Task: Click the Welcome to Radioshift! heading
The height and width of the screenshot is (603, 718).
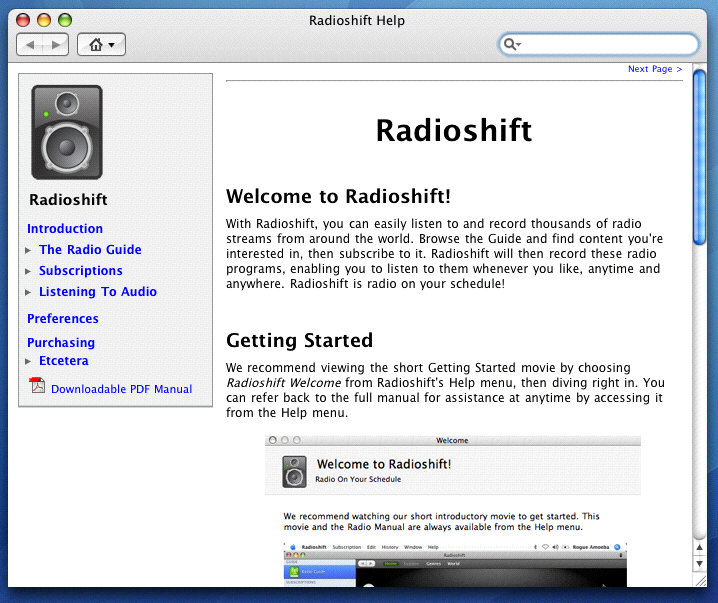Action: click(338, 196)
